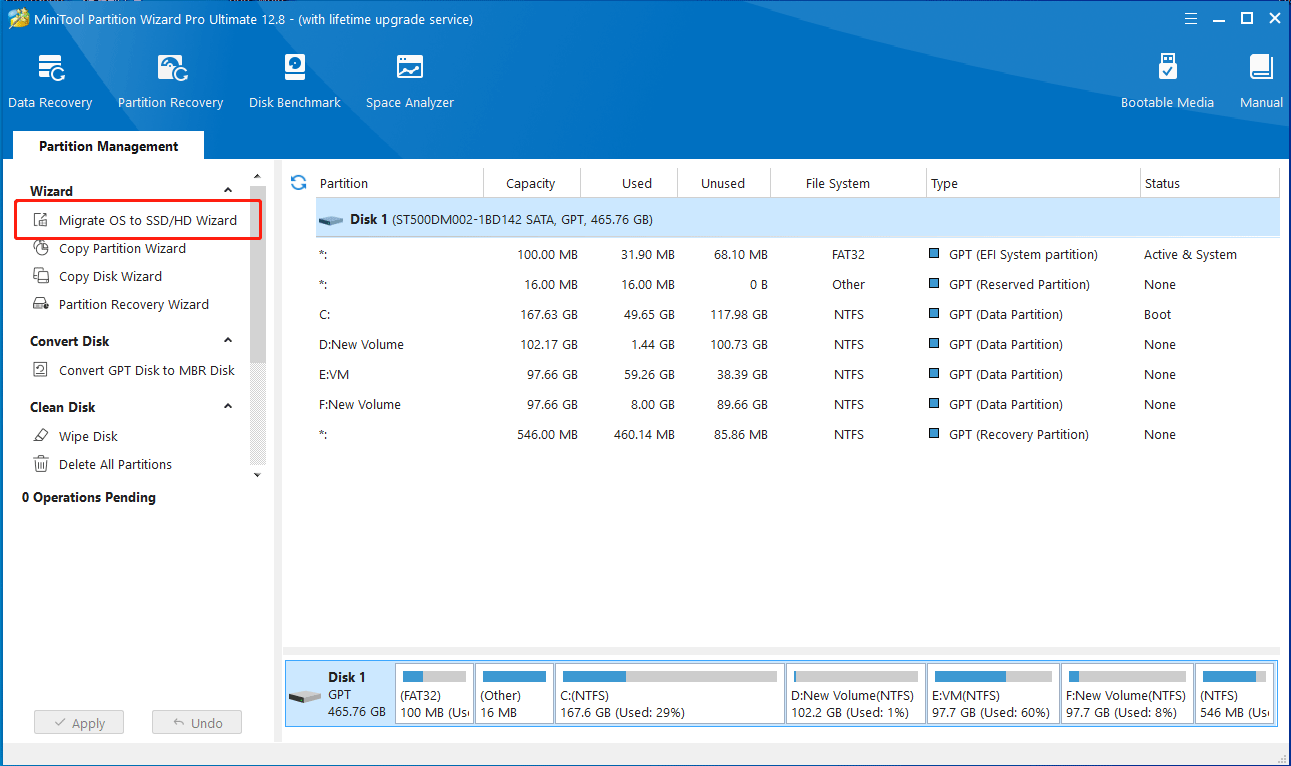Select the F:New Volume partition row
Viewport: 1291px width, 766px height.
pyautogui.click(x=797, y=404)
